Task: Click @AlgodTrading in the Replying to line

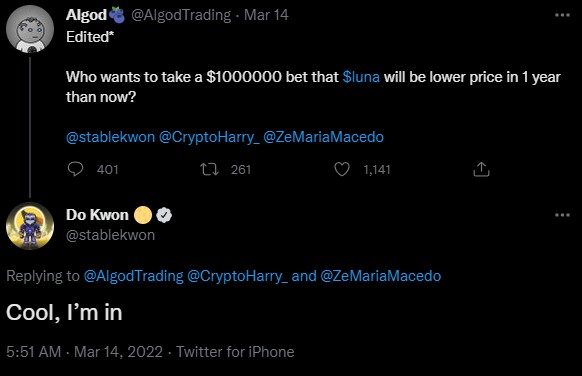Action: coord(134,276)
